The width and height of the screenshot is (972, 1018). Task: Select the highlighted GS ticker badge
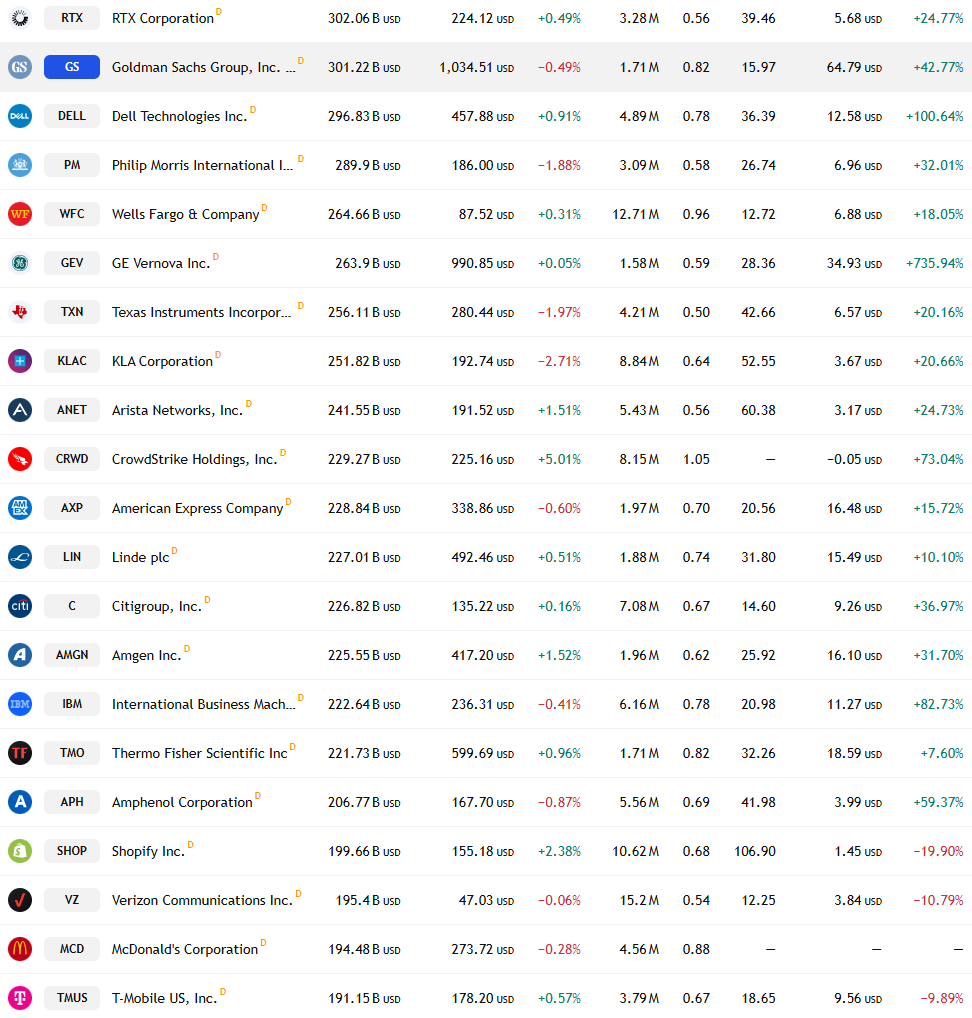click(72, 67)
